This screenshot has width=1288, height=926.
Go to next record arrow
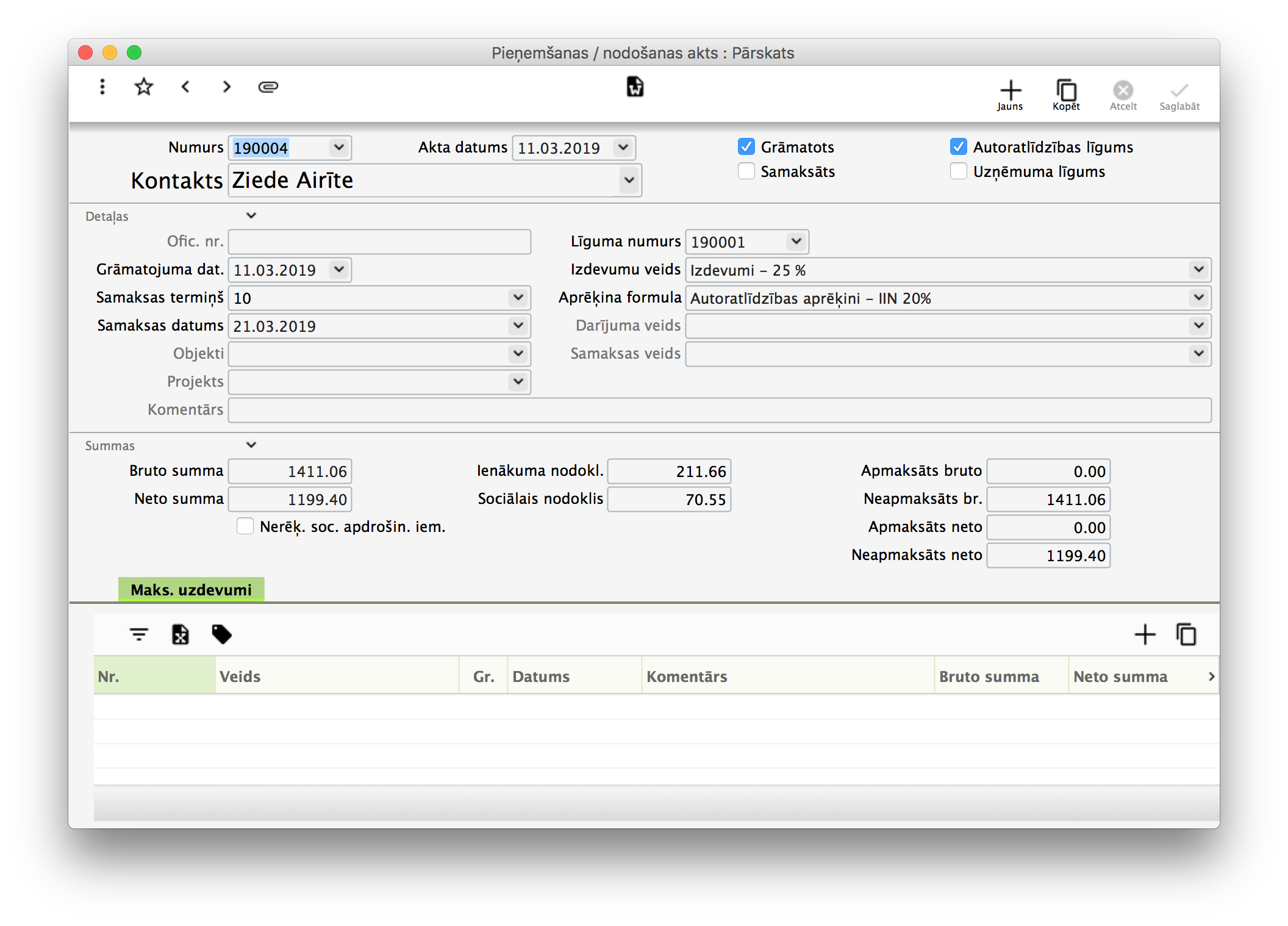(226, 87)
